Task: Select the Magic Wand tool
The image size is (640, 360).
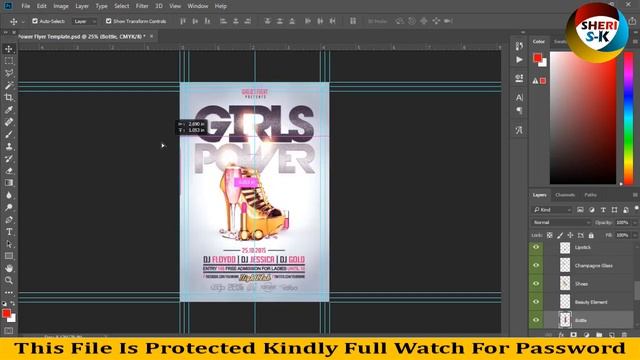Action: point(9,85)
